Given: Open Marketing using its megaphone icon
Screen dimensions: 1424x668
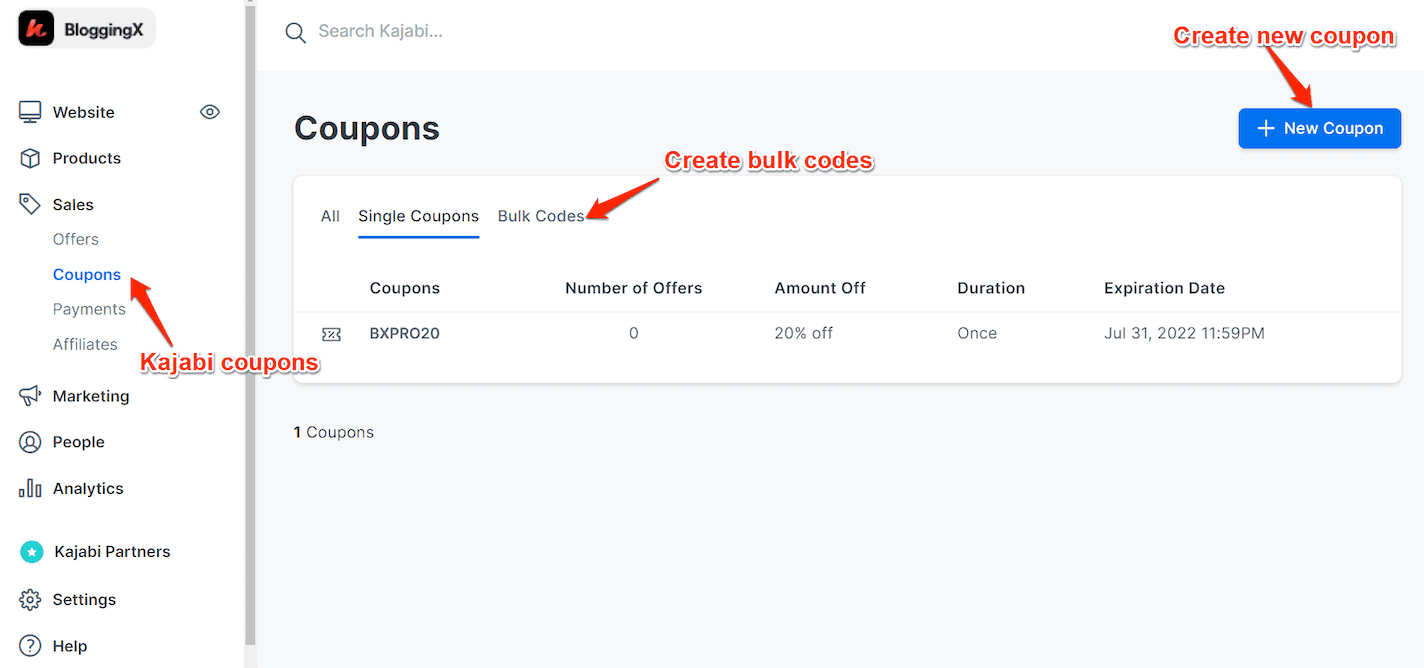Looking at the screenshot, I should [30, 396].
